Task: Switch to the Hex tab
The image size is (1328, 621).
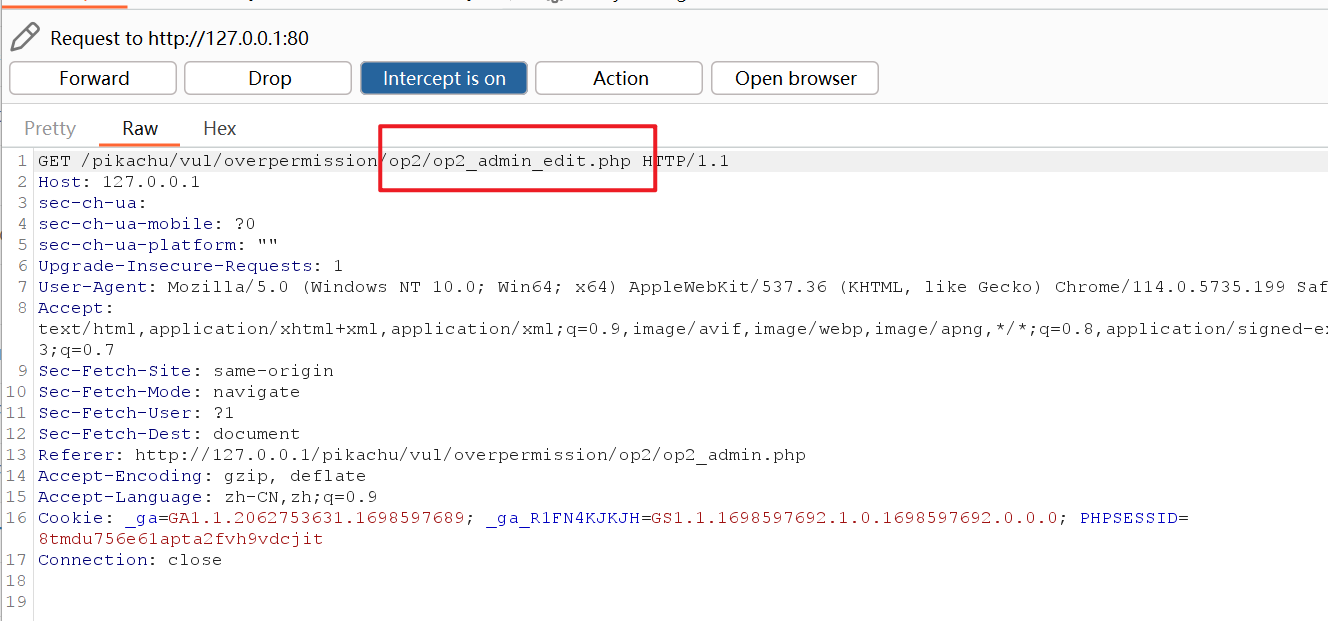Action: tap(219, 128)
